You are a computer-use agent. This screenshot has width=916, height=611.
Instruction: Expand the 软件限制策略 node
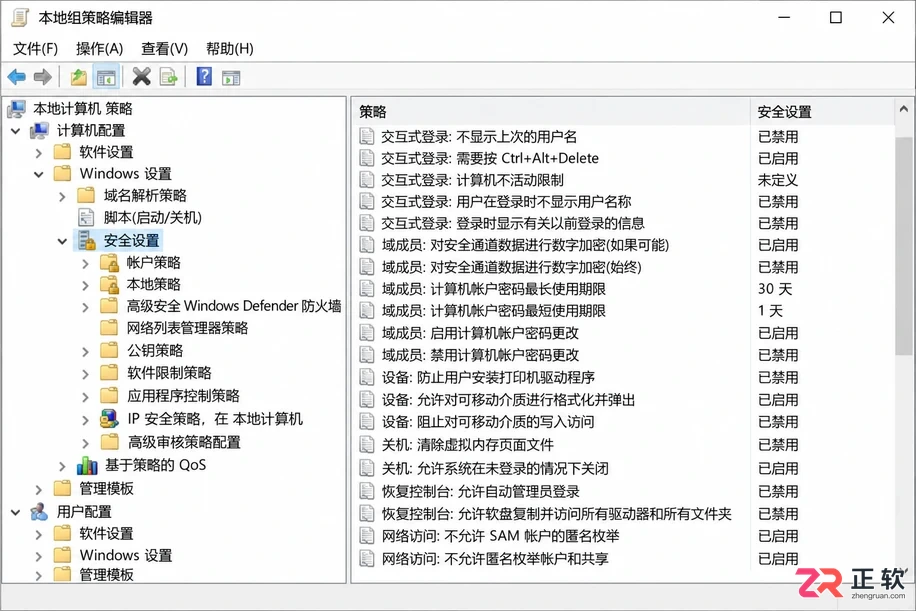85,374
